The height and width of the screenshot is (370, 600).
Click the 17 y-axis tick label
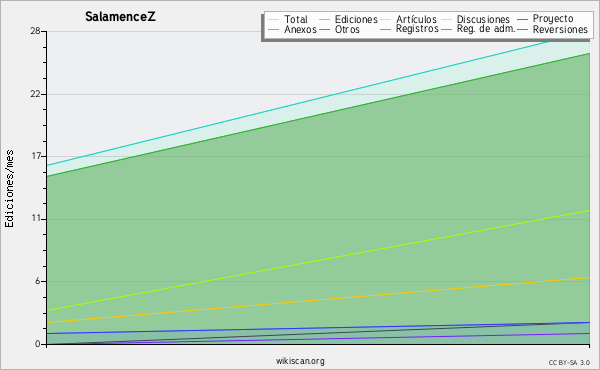coord(36,156)
